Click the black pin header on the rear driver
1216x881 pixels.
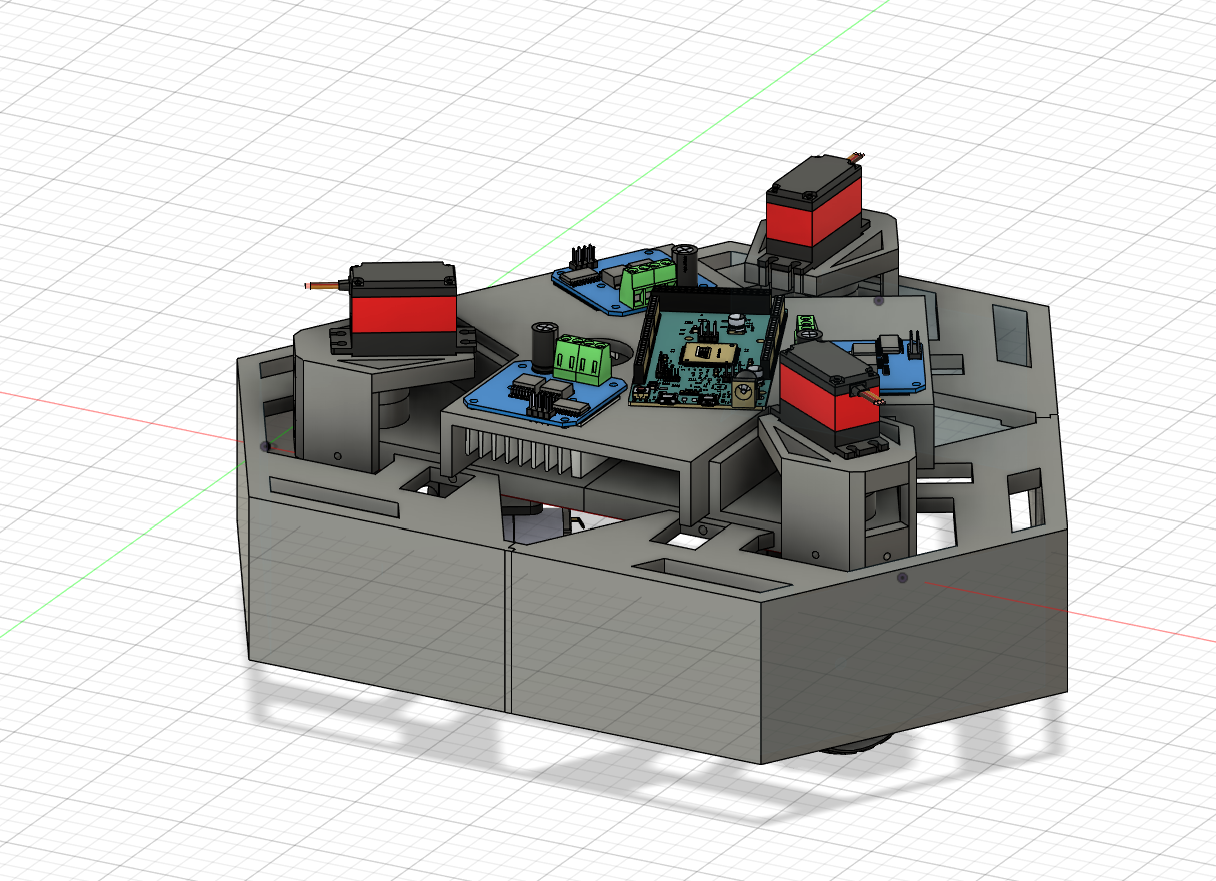[582, 257]
